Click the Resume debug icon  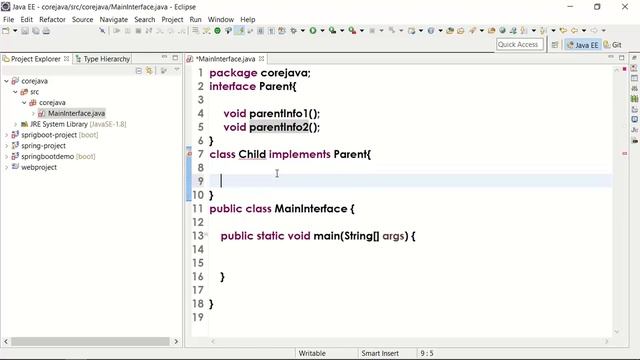click(x=117, y=31)
